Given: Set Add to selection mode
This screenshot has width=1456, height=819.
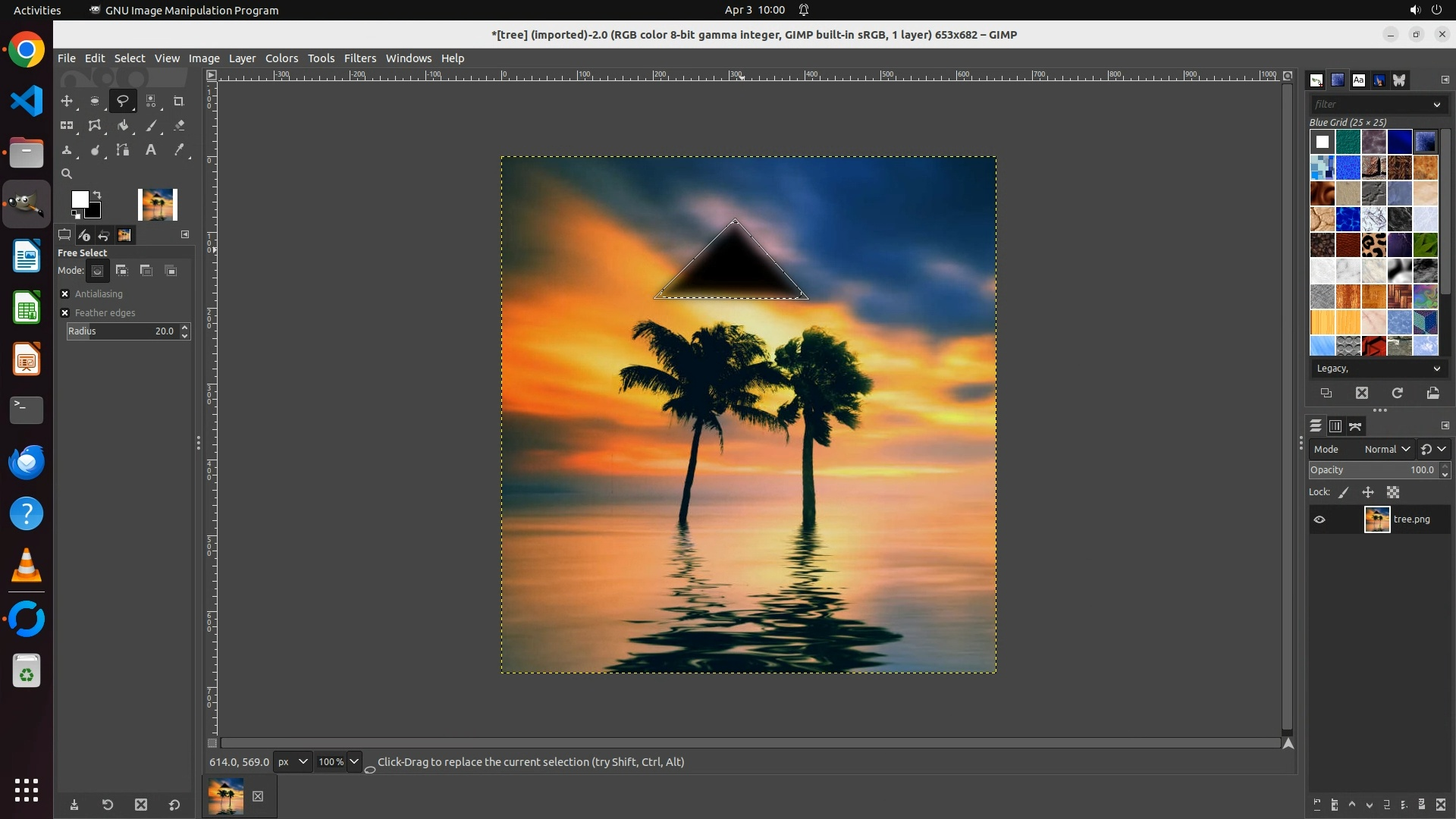Looking at the screenshot, I should point(122,271).
